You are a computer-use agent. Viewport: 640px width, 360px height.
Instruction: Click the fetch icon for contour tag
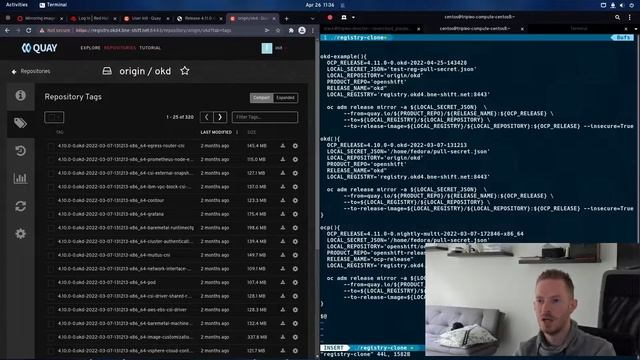[x=282, y=200]
